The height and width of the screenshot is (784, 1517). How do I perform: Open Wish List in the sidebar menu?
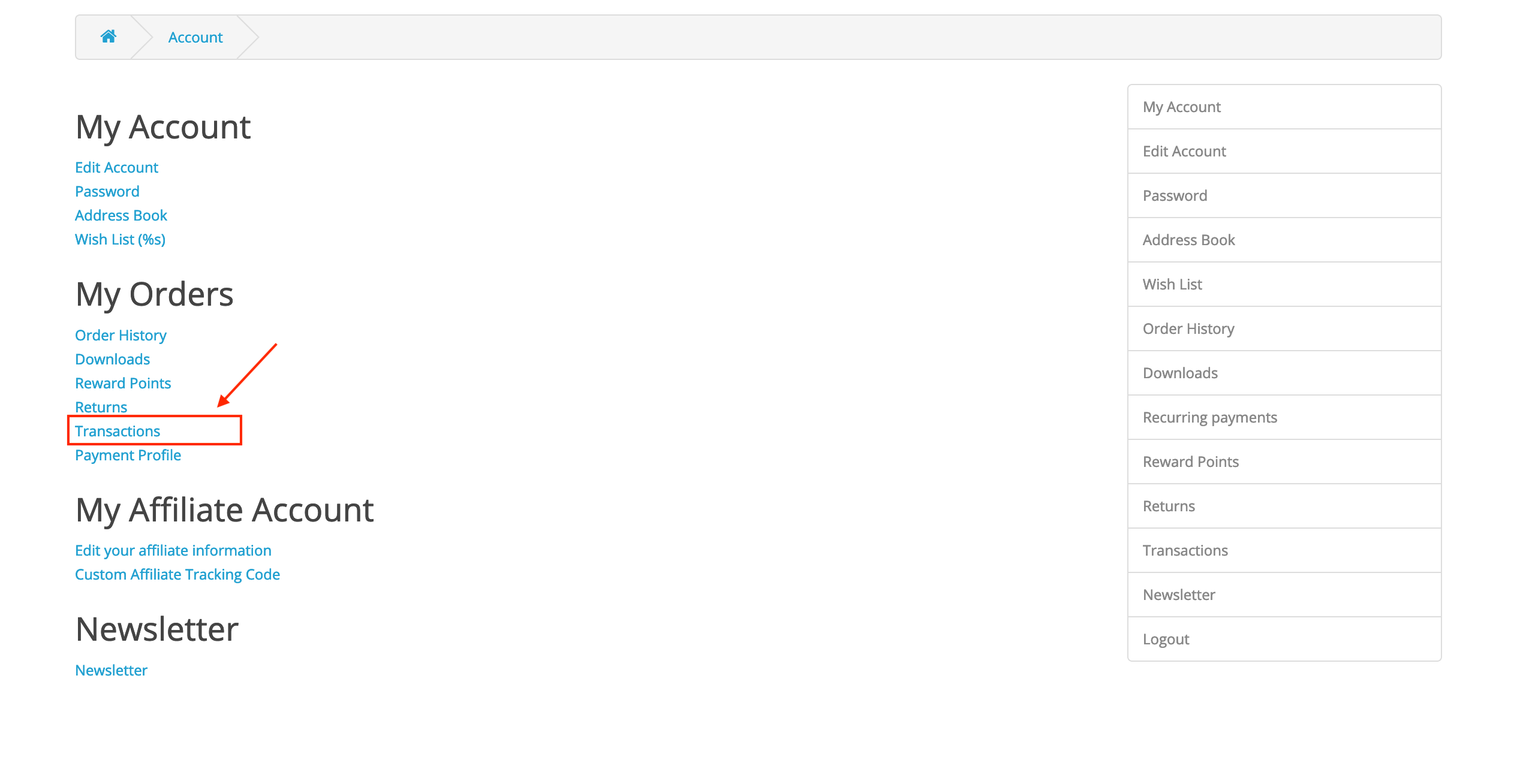point(1284,284)
